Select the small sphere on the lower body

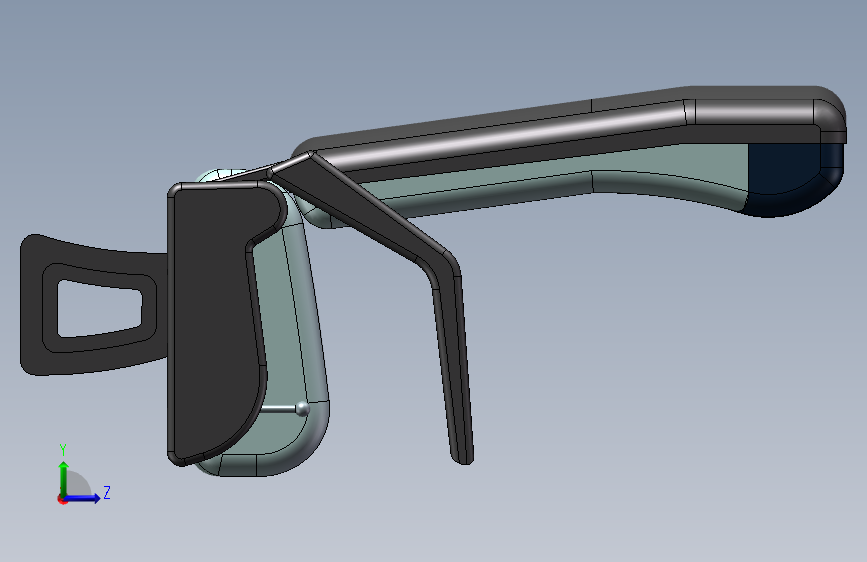(x=302, y=409)
